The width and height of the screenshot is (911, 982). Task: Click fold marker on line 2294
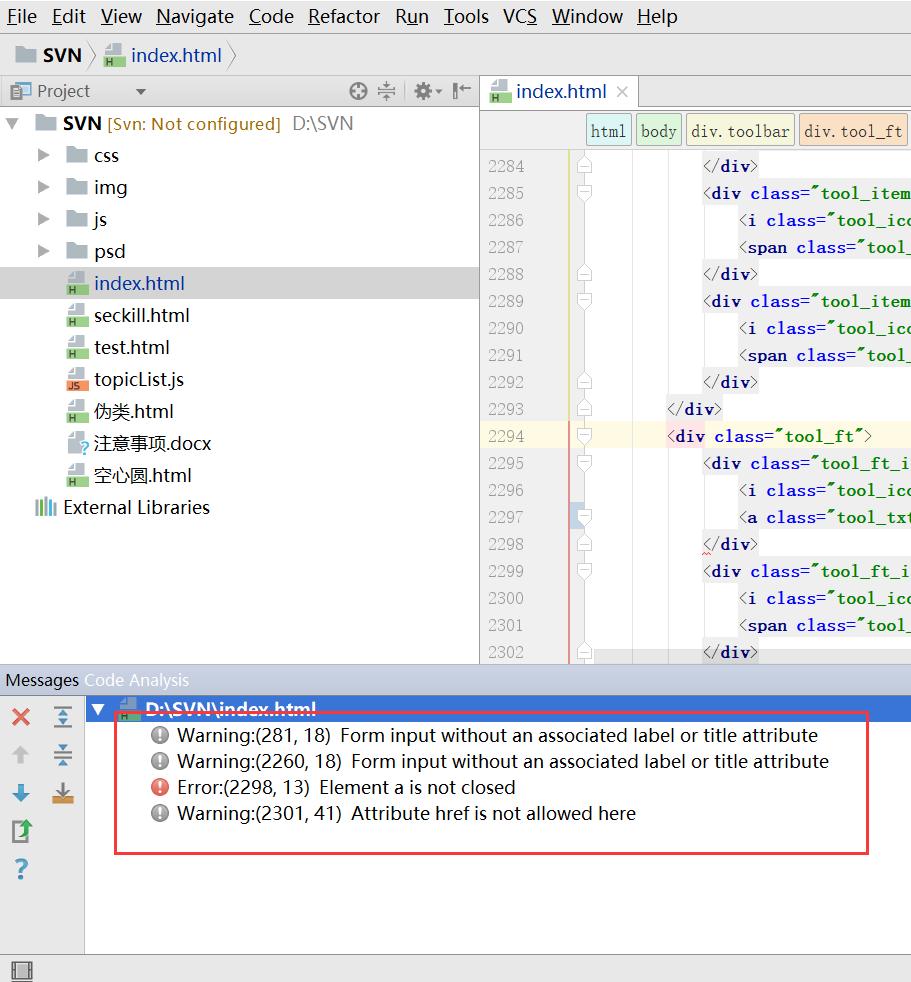[584, 436]
